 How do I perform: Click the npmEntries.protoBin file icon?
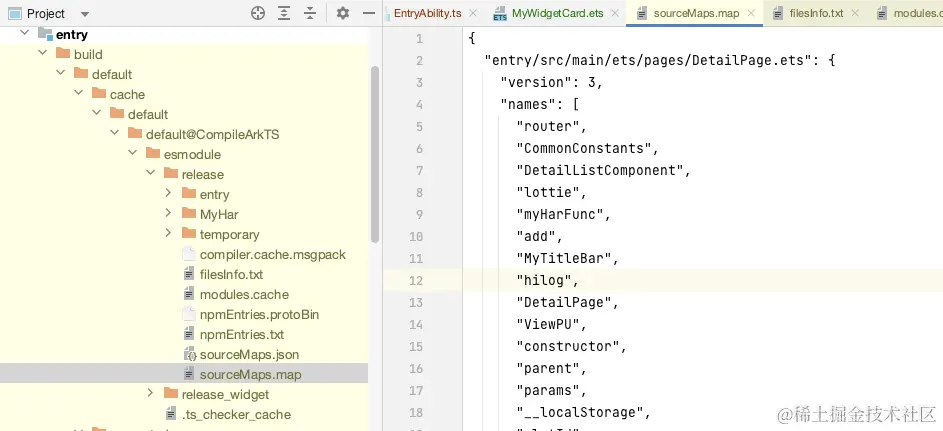189,314
